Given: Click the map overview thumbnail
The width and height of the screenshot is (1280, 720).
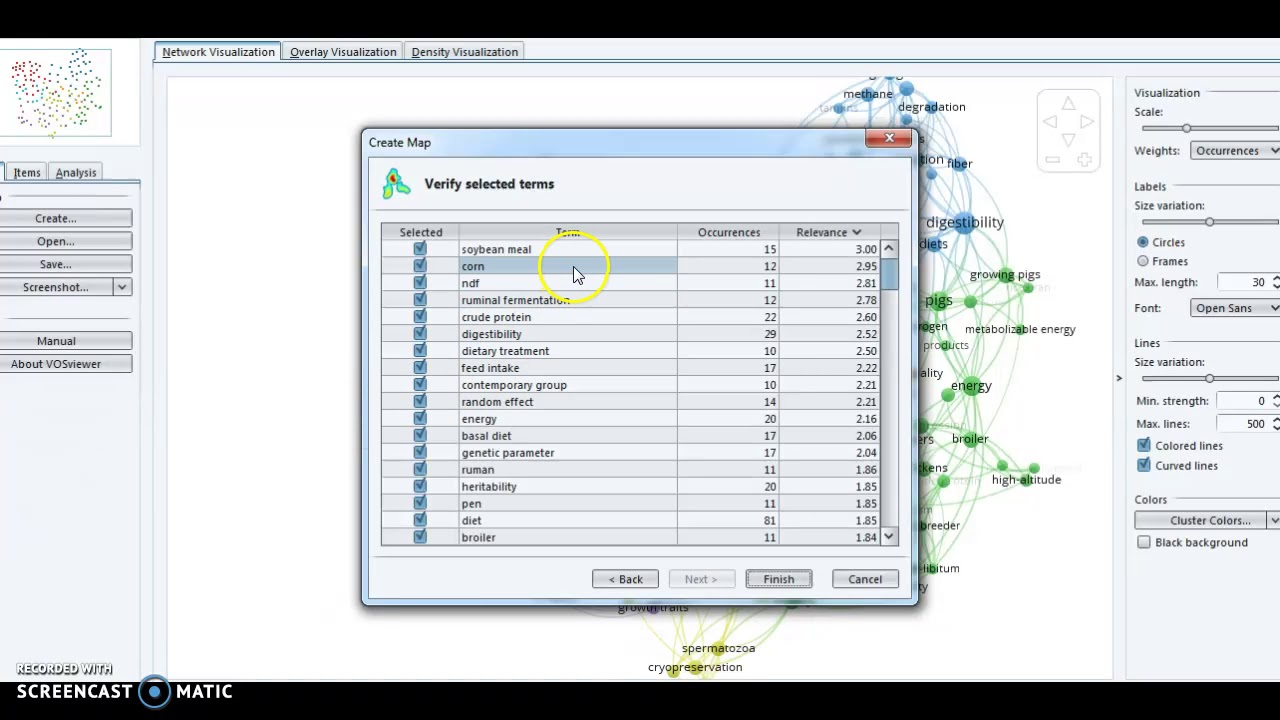Looking at the screenshot, I should pyautogui.click(x=56, y=92).
